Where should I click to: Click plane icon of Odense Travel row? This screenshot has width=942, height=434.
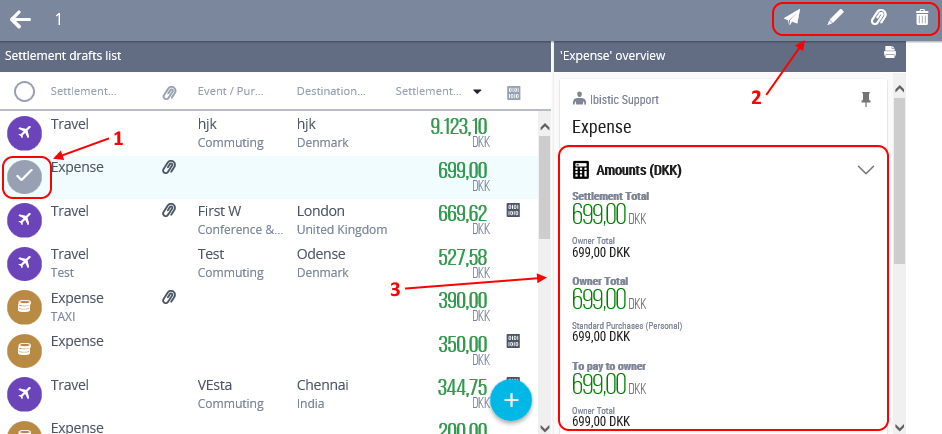tap(25, 263)
